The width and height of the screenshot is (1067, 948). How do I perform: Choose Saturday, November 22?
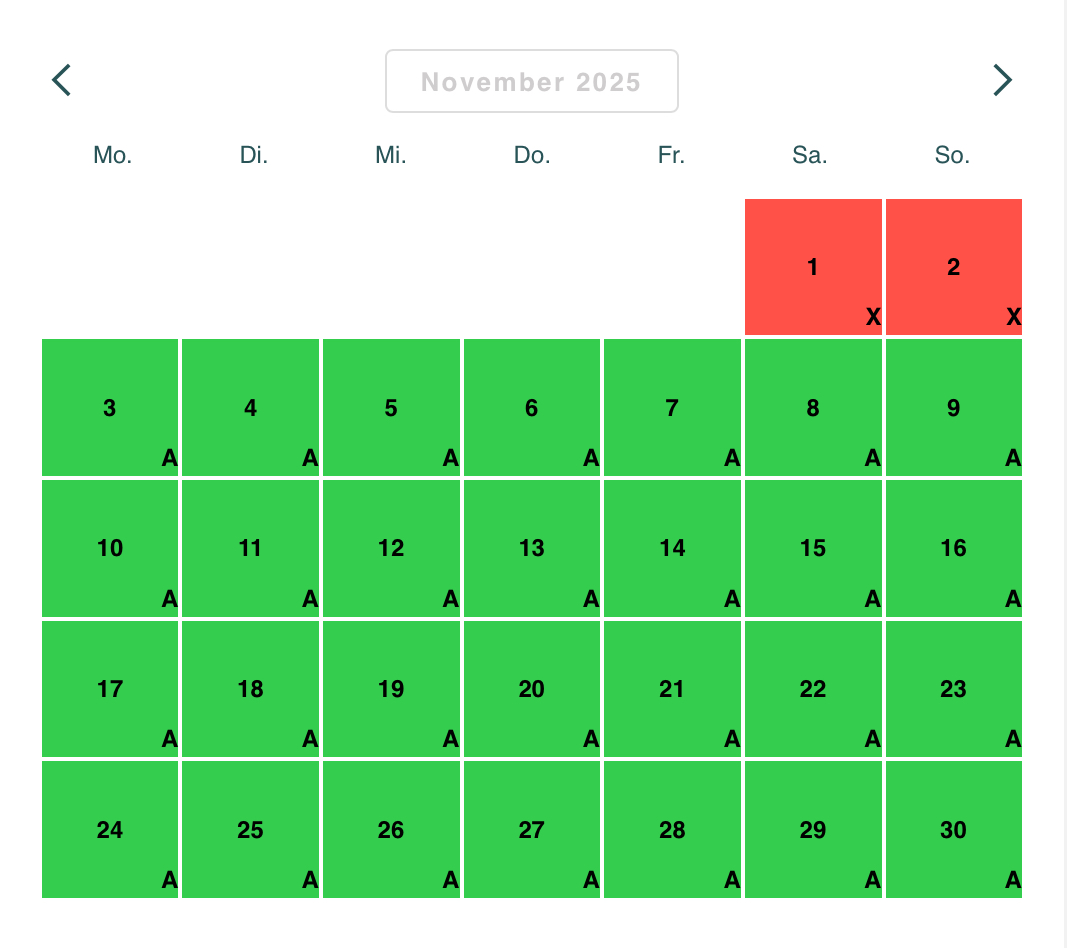[x=813, y=689]
